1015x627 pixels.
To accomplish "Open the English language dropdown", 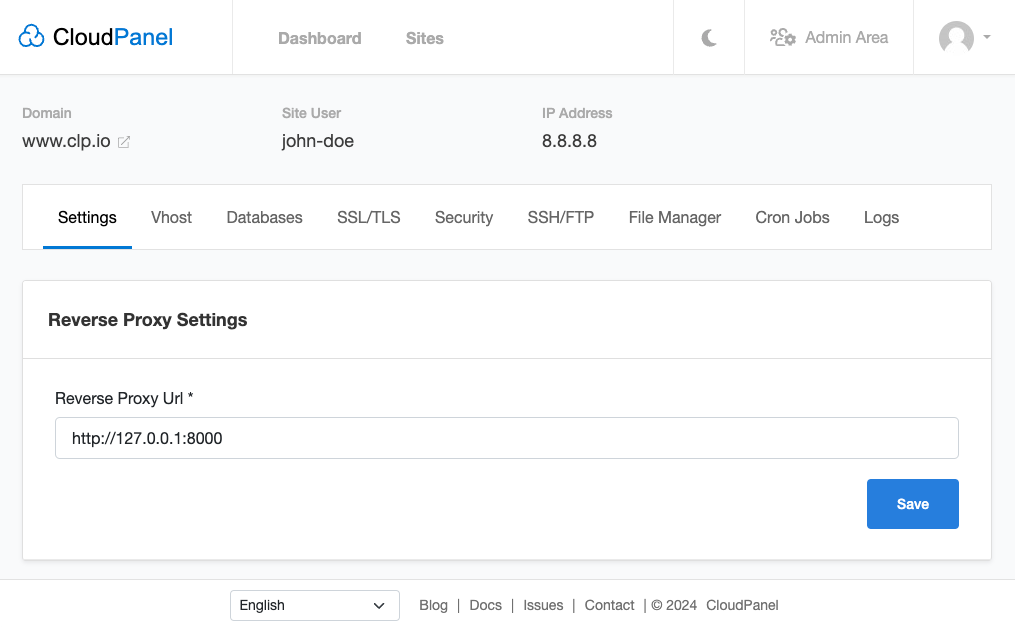I will (314, 605).
